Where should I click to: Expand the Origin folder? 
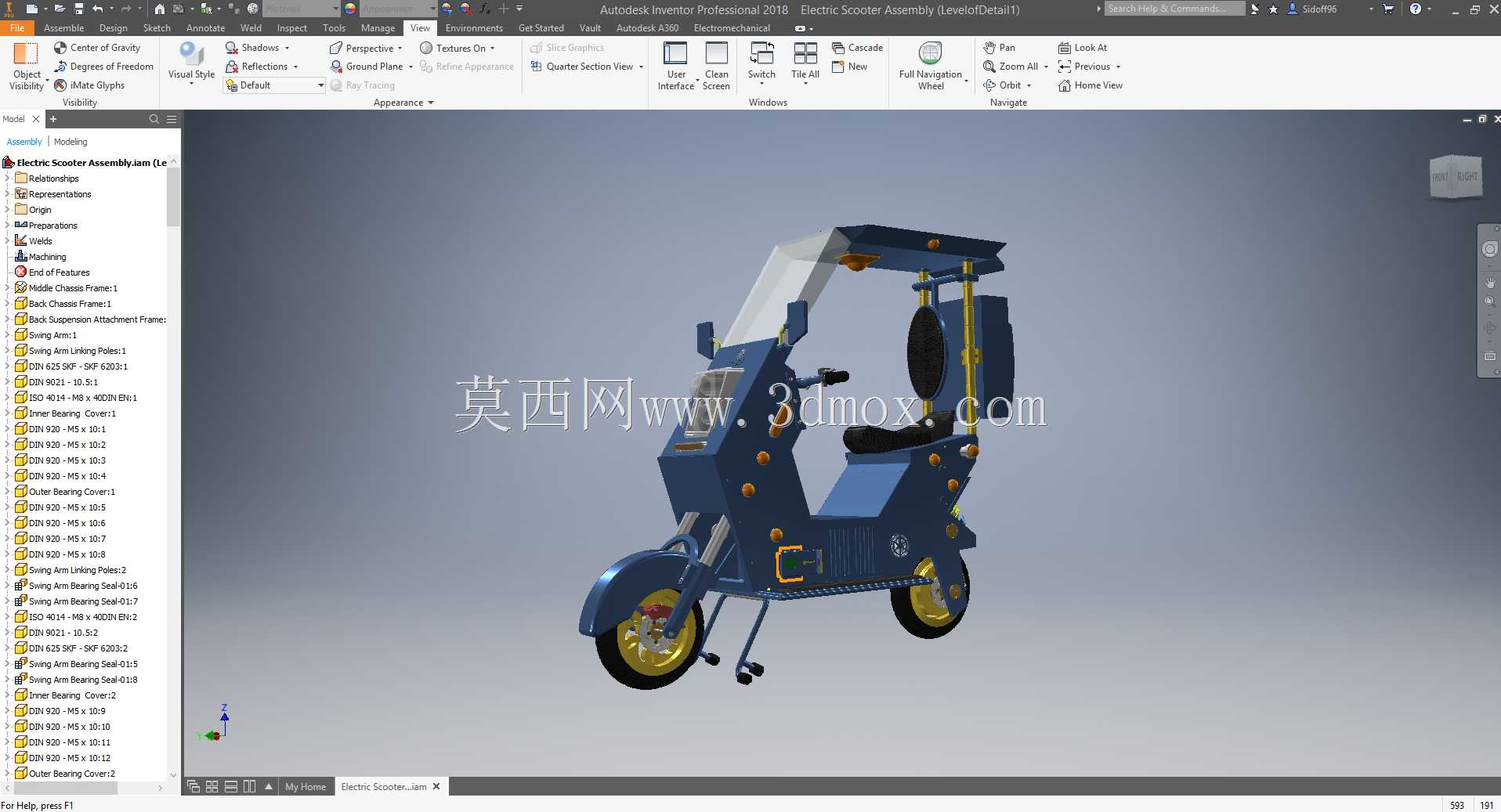coord(7,210)
